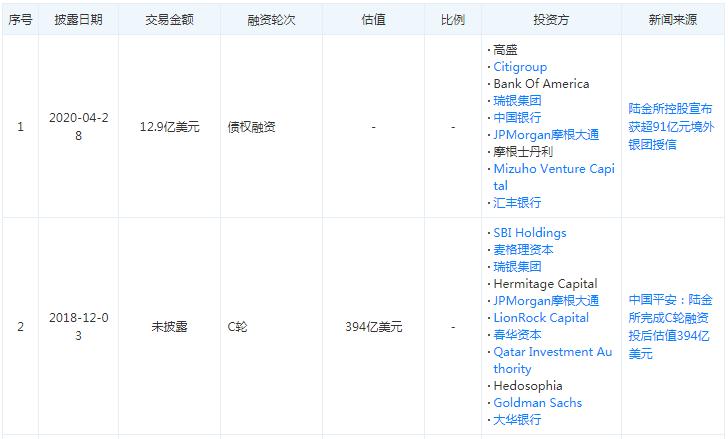Click the 估值 column header
This screenshot has height=439, width=728.
click(373, 19)
